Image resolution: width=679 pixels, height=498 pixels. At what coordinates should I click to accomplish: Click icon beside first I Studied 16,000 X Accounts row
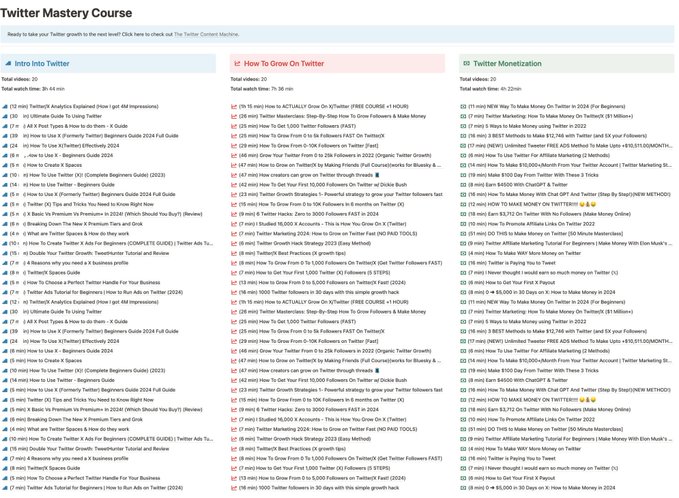(234, 224)
